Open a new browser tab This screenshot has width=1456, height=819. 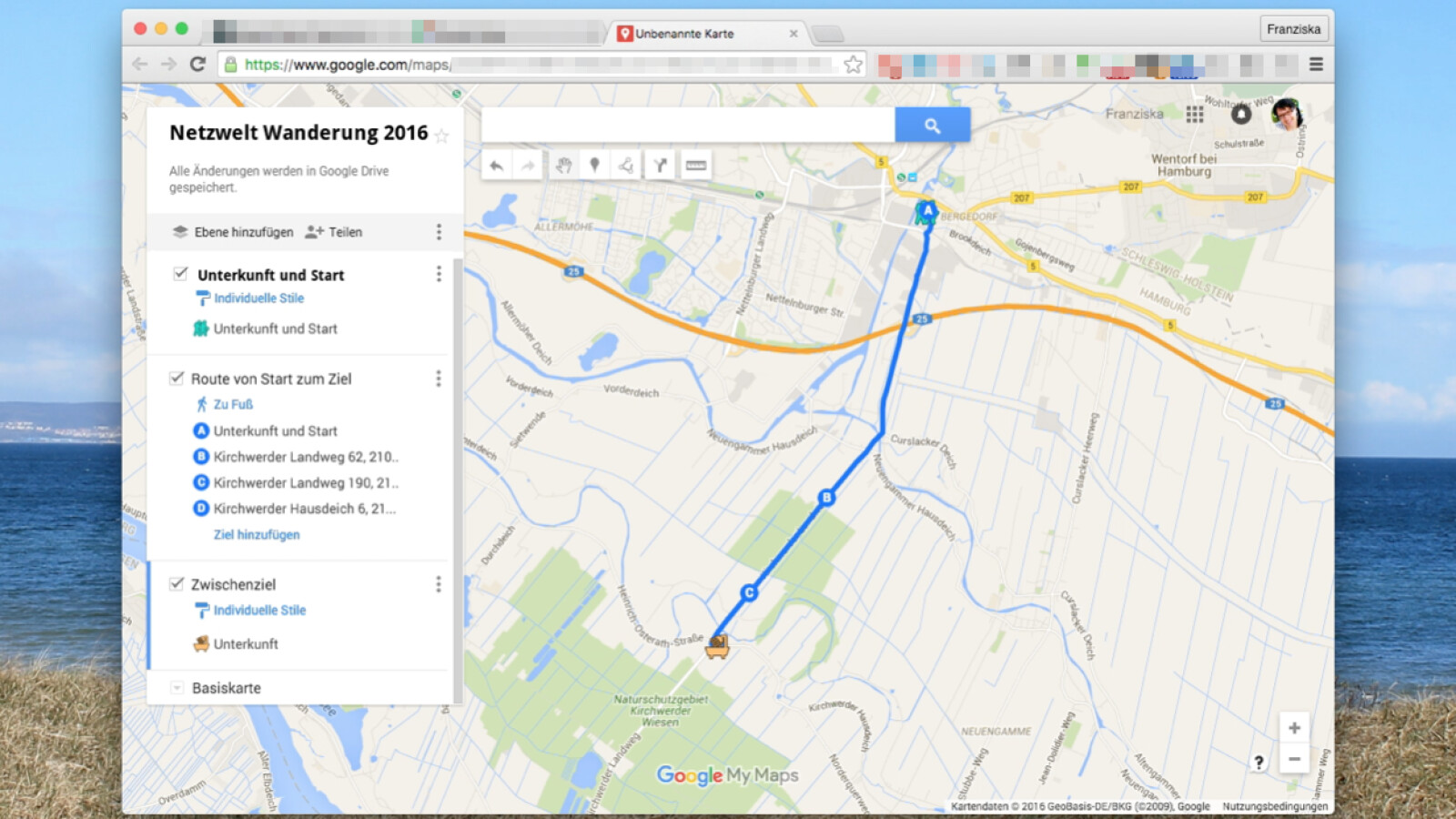pos(827,35)
